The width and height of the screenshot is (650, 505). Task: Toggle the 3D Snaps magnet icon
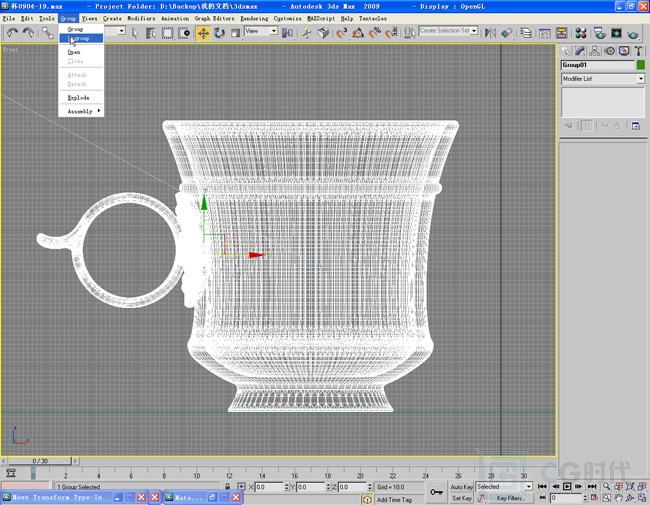341,33
